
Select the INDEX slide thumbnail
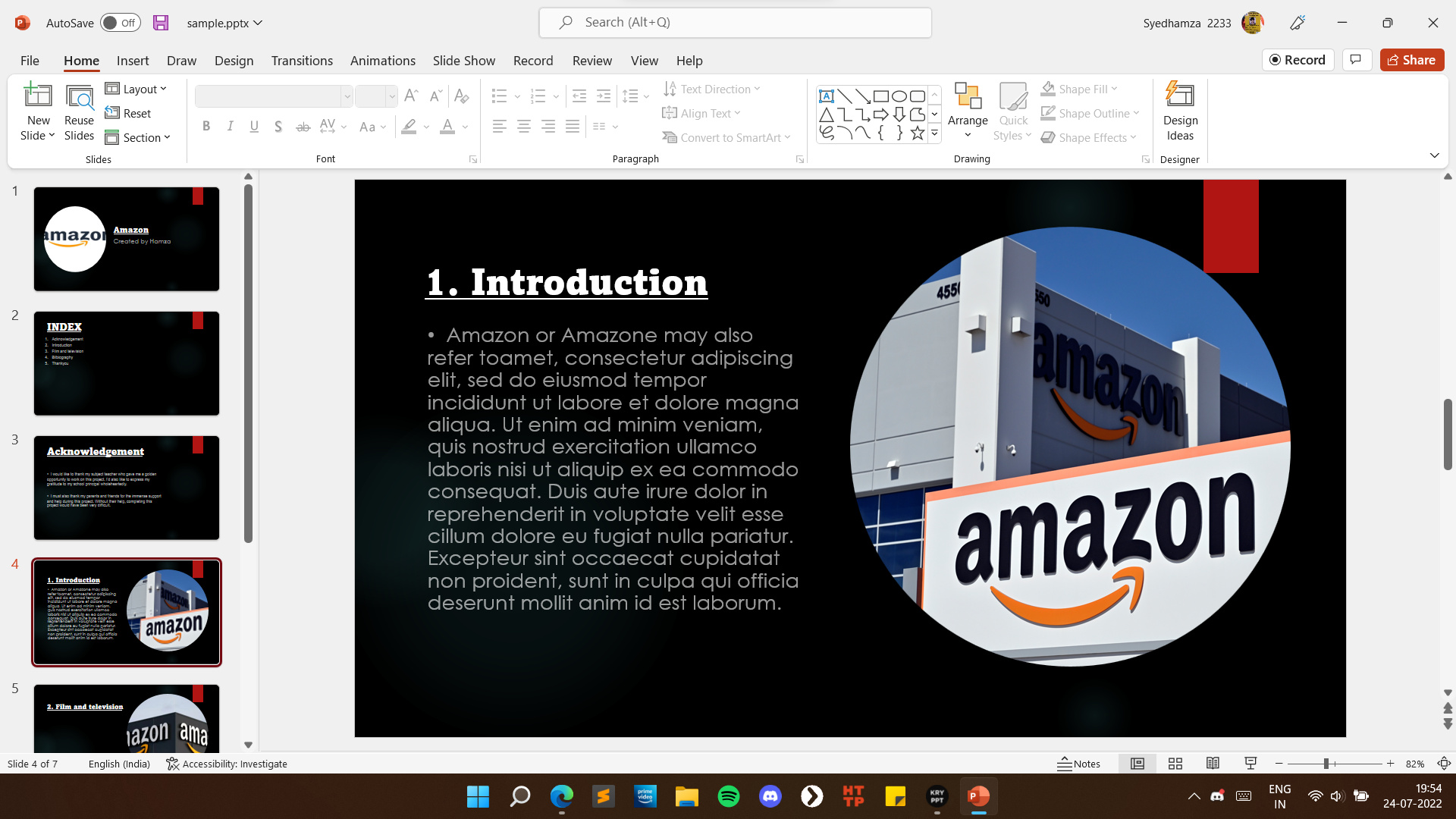[127, 363]
